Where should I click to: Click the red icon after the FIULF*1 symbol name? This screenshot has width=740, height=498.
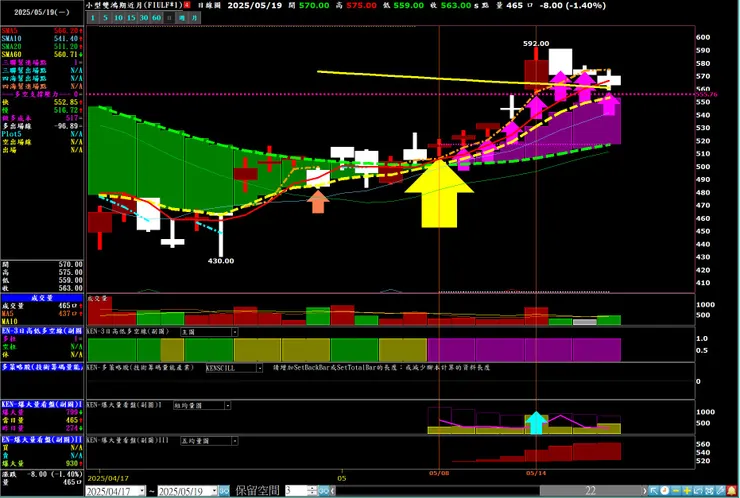point(187,5)
